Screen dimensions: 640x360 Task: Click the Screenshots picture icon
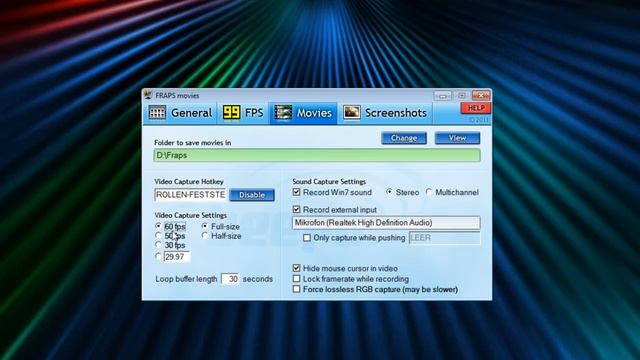[x=351, y=112]
